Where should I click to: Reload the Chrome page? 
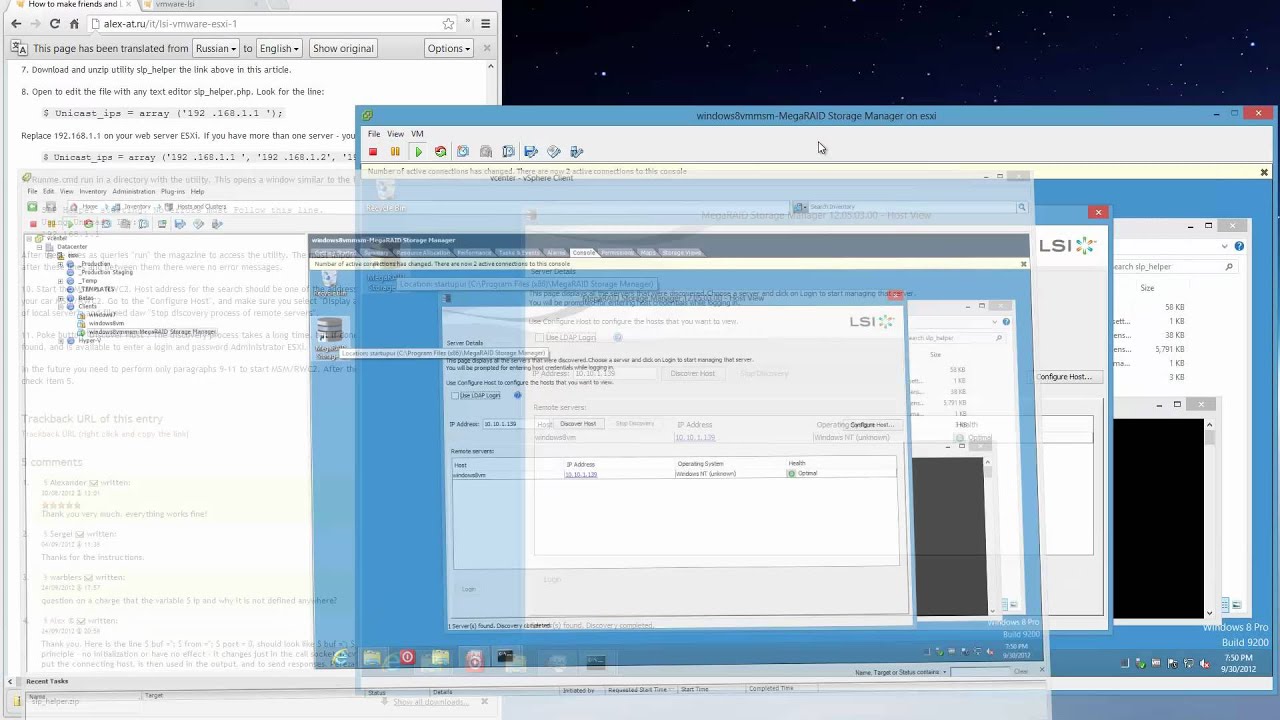coord(54,24)
